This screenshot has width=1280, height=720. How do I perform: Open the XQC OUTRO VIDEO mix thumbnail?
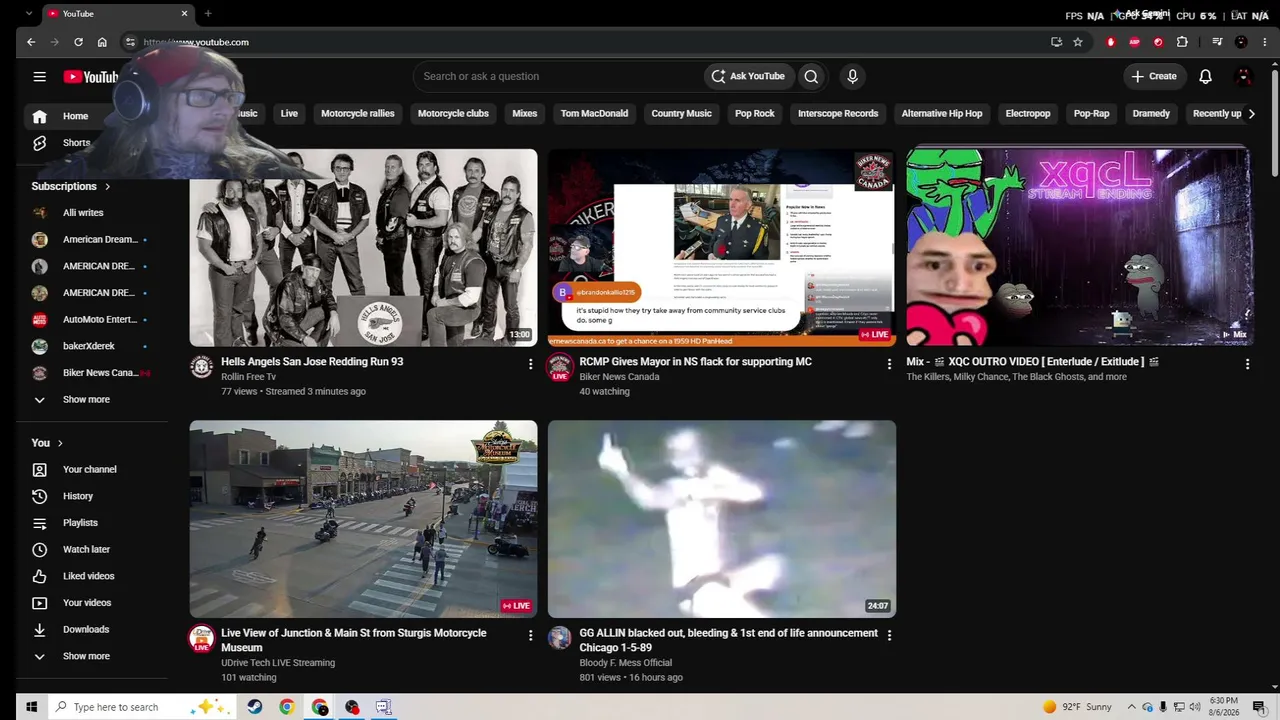(x=1079, y=247)
